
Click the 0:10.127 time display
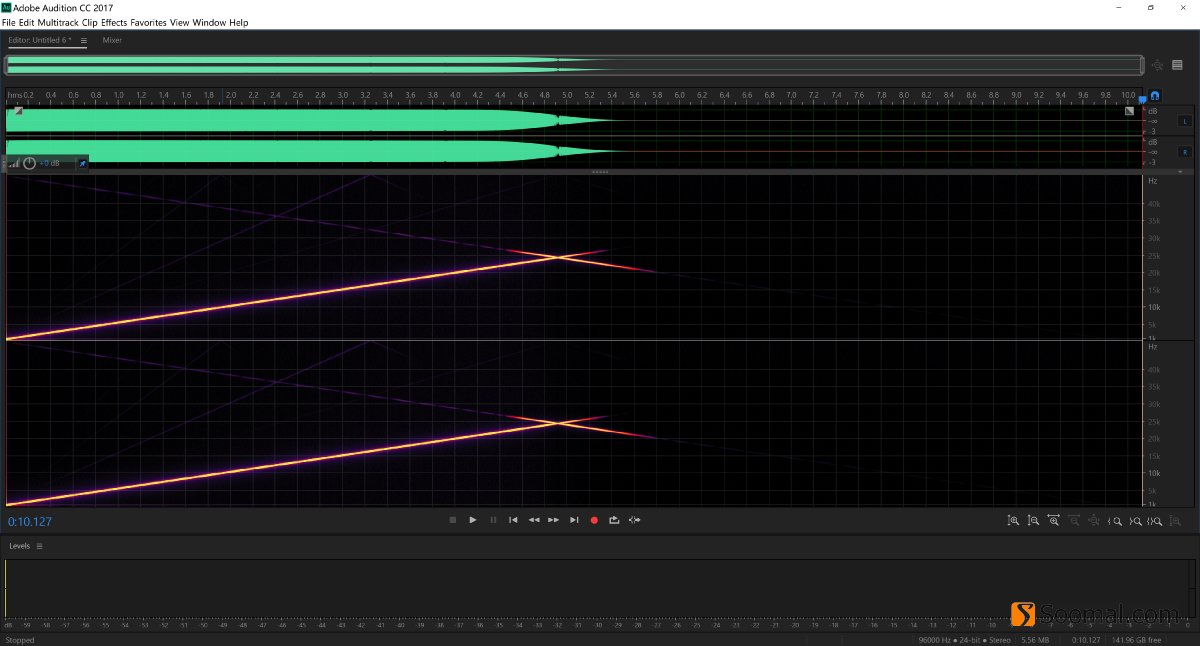point(30,521)
